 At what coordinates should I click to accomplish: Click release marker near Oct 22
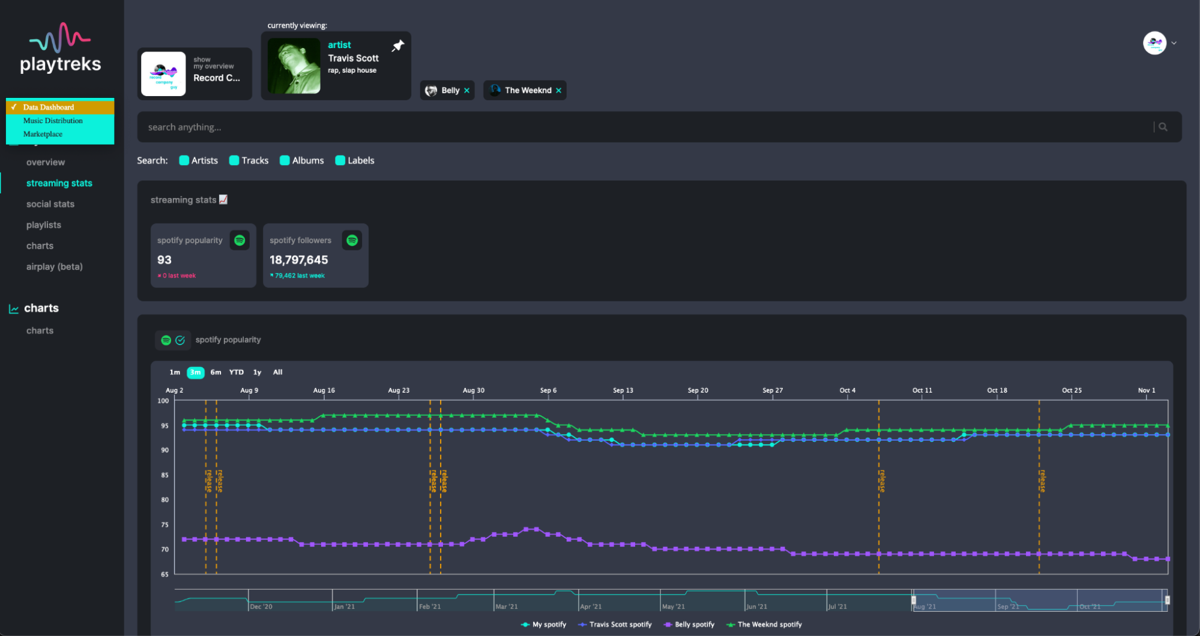pyautogui.click(x=1039, y=487)
